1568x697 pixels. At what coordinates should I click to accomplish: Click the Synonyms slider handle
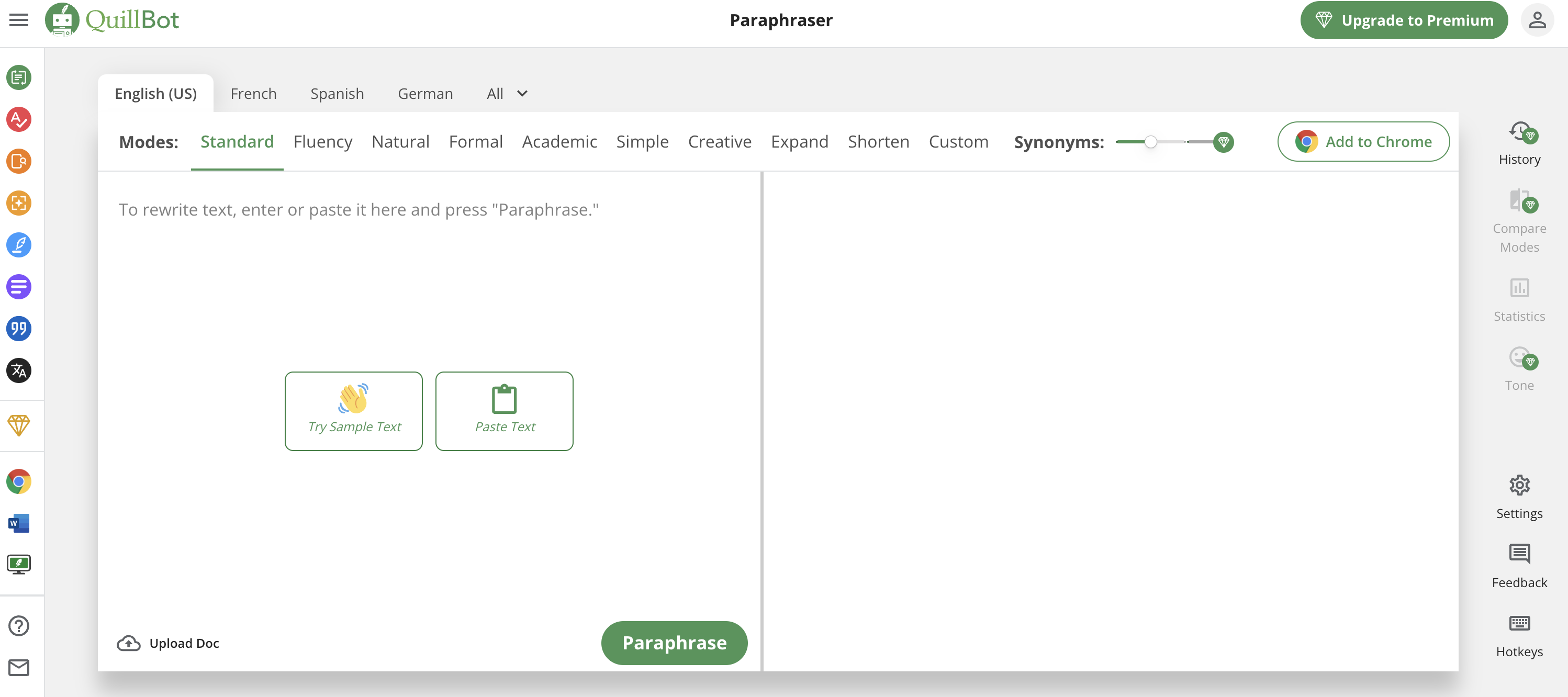point(1150,142)
